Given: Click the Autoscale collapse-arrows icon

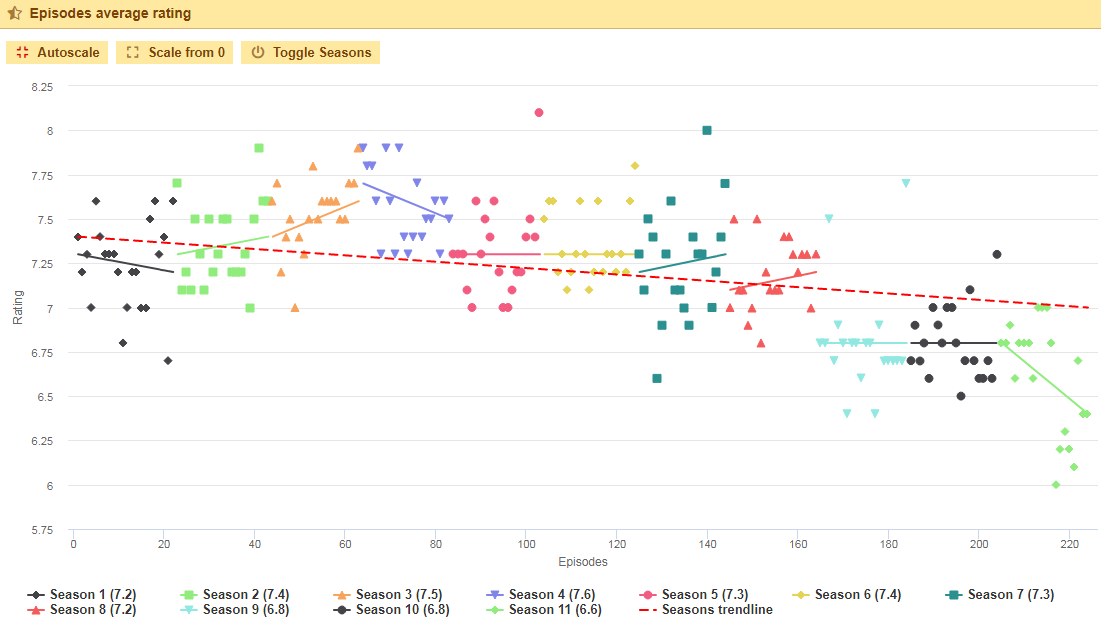Looking at the screenshot, I should point(22,53).
